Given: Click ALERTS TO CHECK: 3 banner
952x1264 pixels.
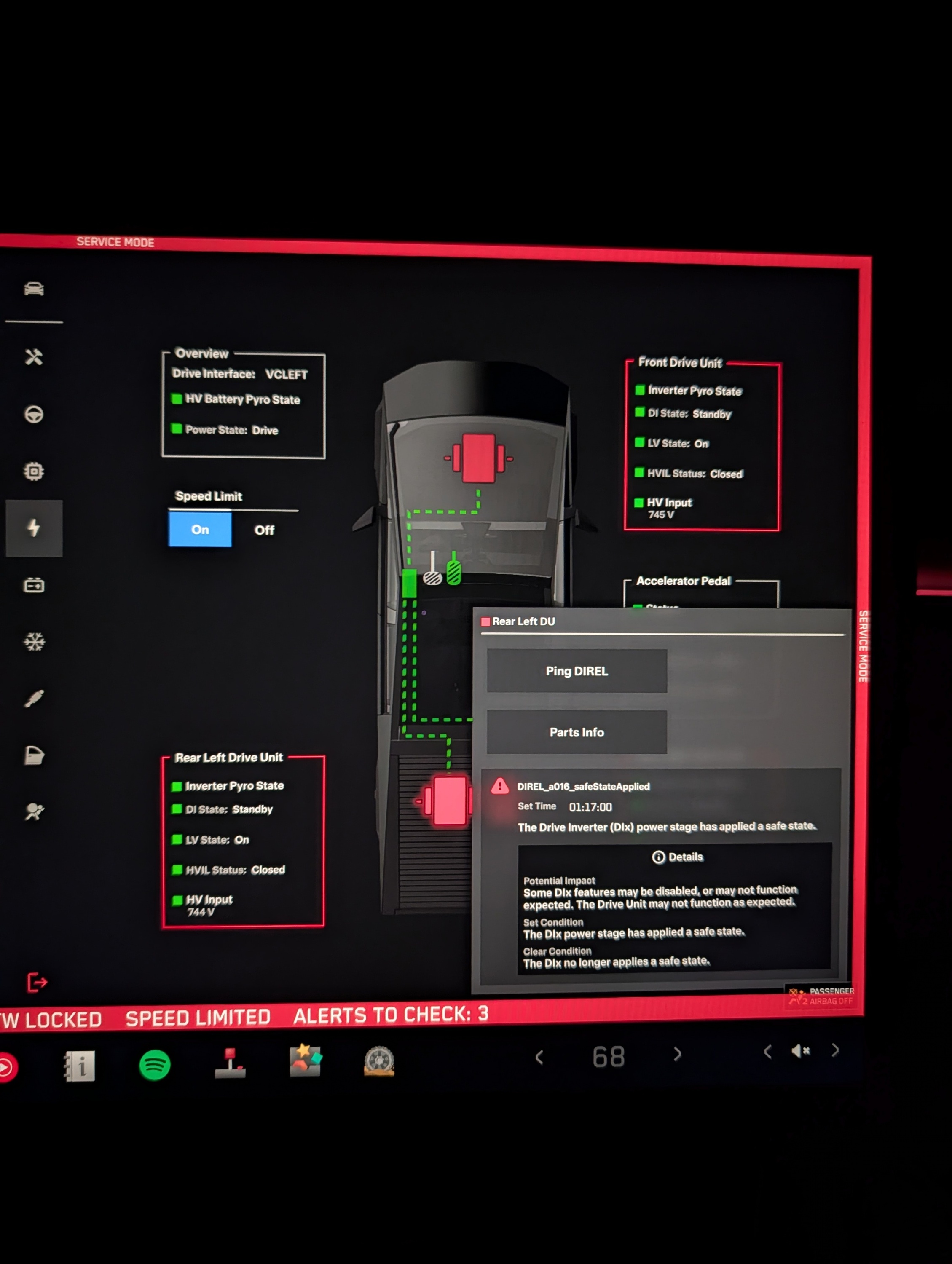Looking at the screenshot, I should (391, 1014).
